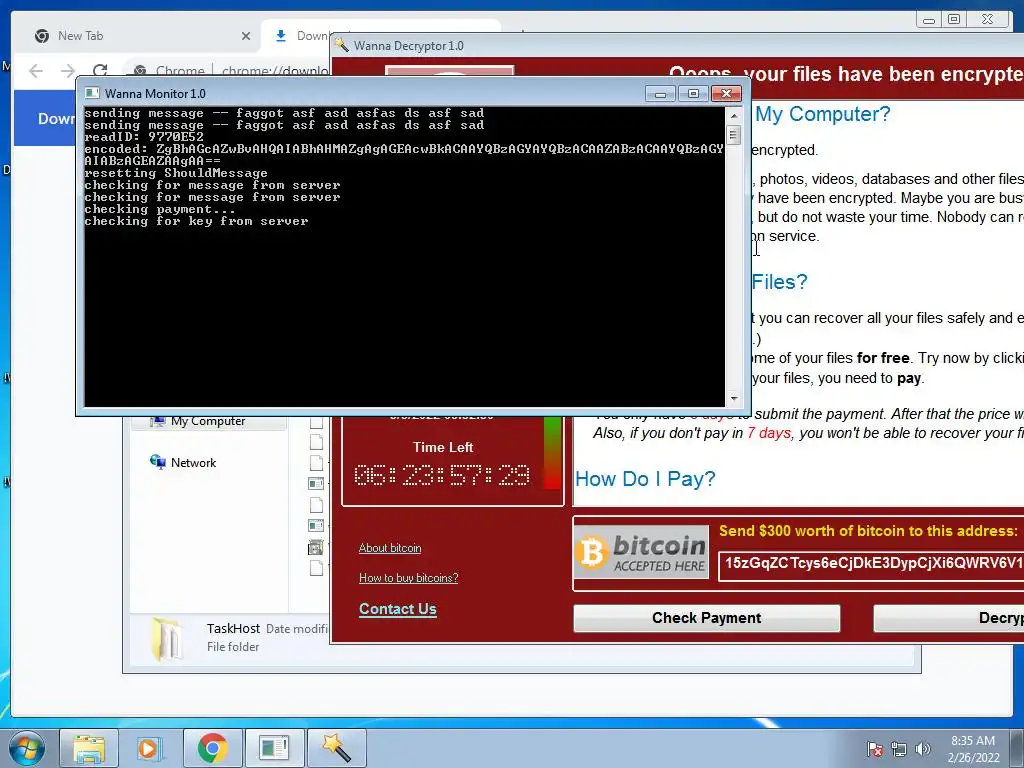Click the volume speaker tray icon

(923, 749)
